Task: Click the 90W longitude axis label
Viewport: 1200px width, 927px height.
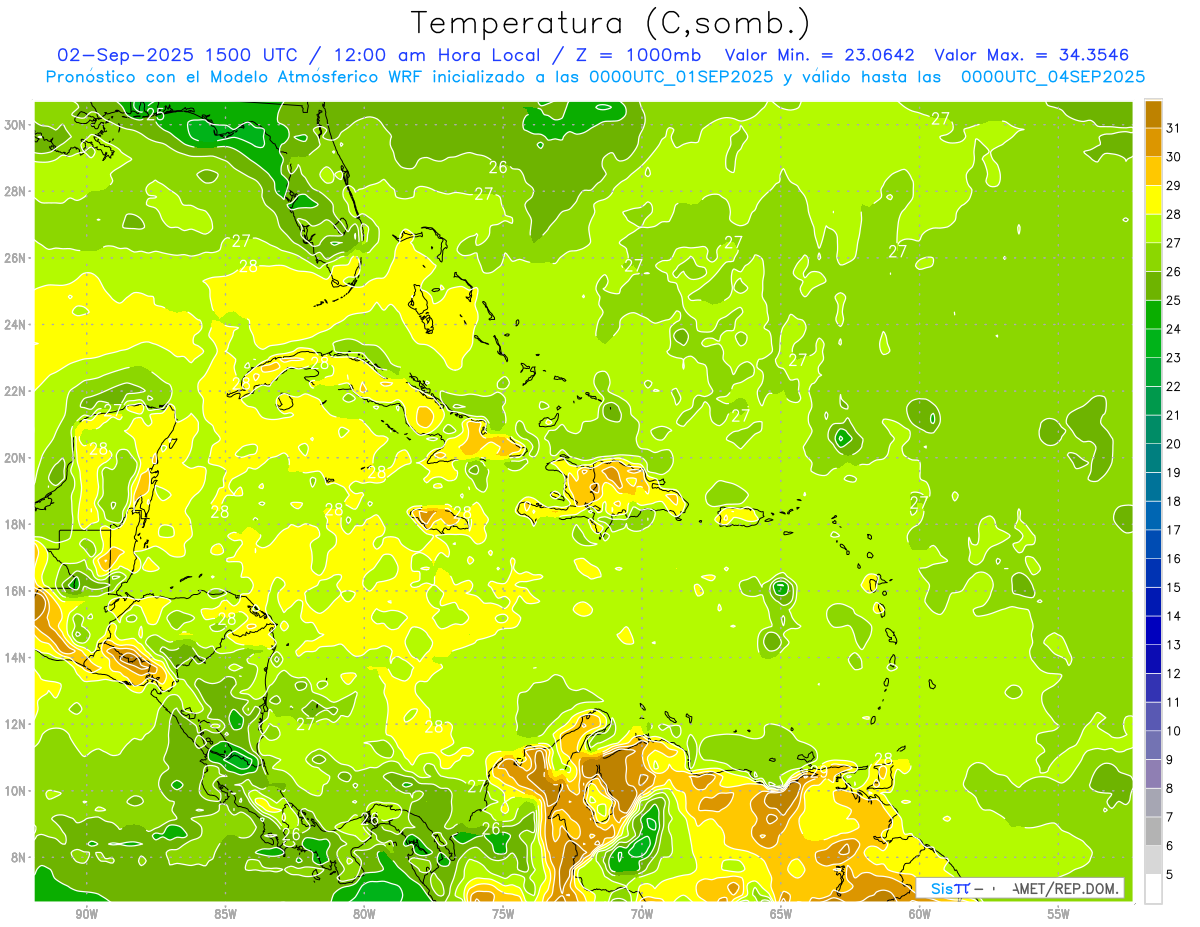Action: [86, 914]
